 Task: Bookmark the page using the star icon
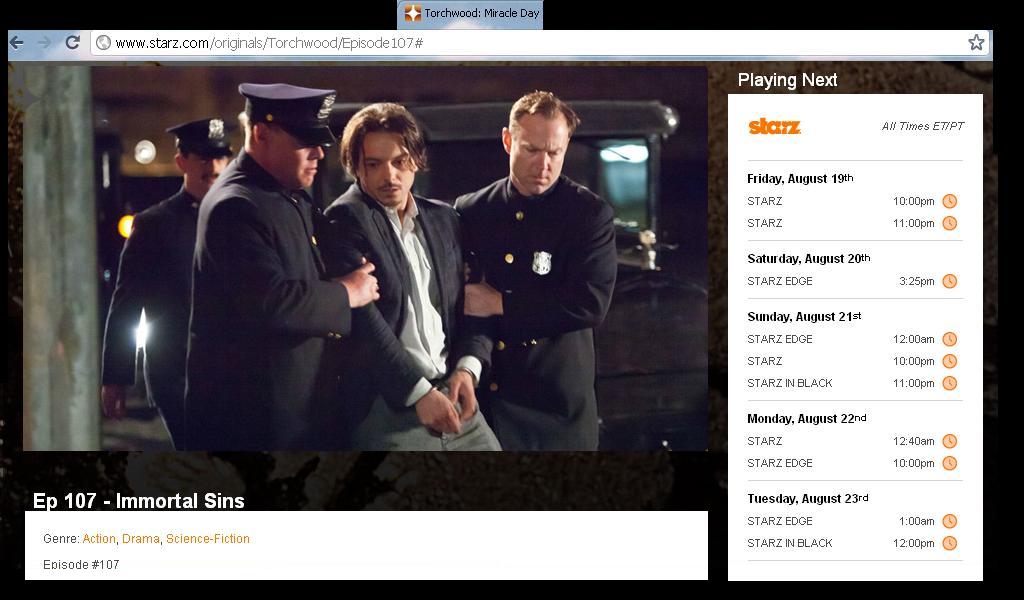[976, 42]
